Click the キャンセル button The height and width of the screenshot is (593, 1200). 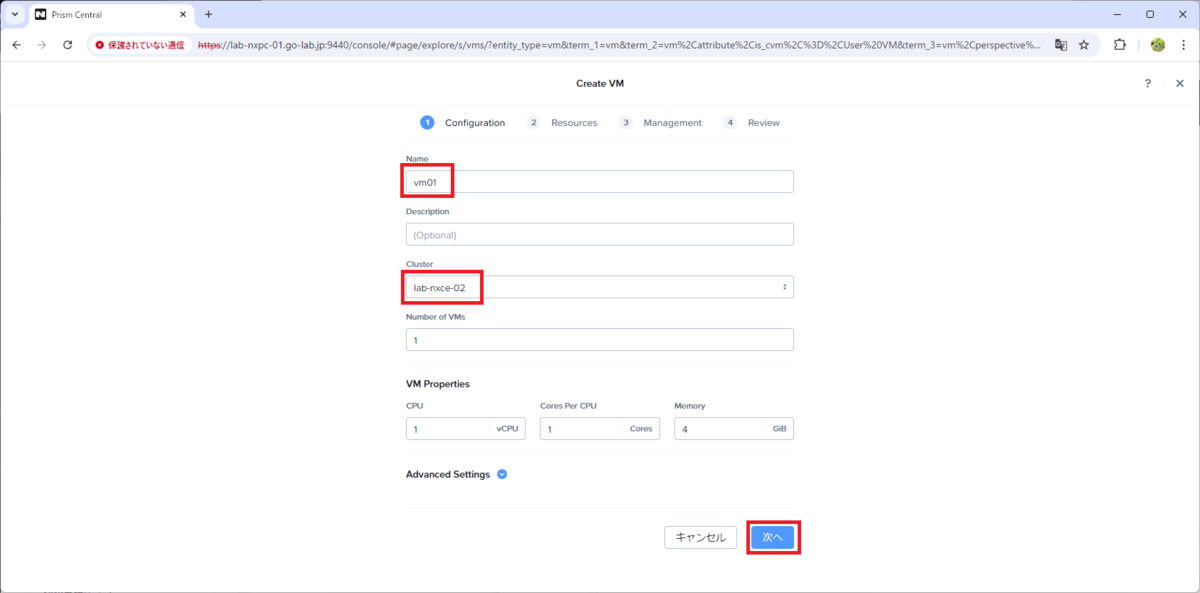701,537
